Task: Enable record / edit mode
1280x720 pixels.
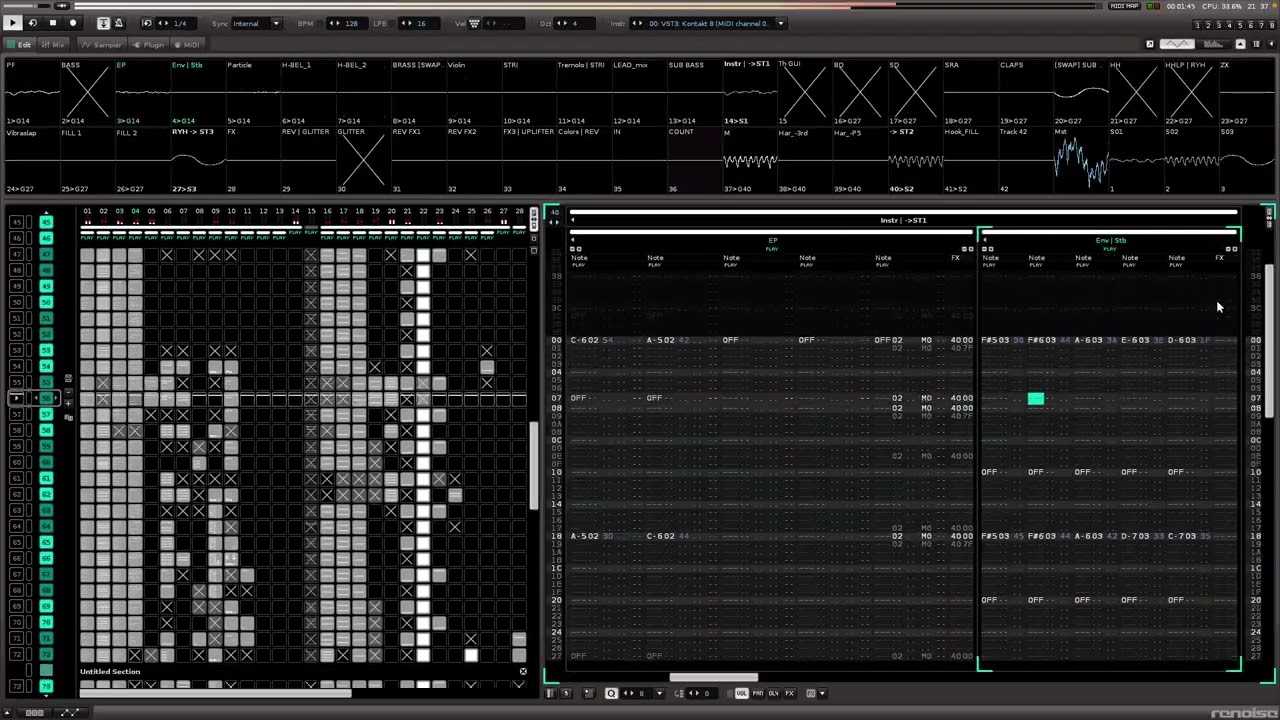Action: pos(73,23)
